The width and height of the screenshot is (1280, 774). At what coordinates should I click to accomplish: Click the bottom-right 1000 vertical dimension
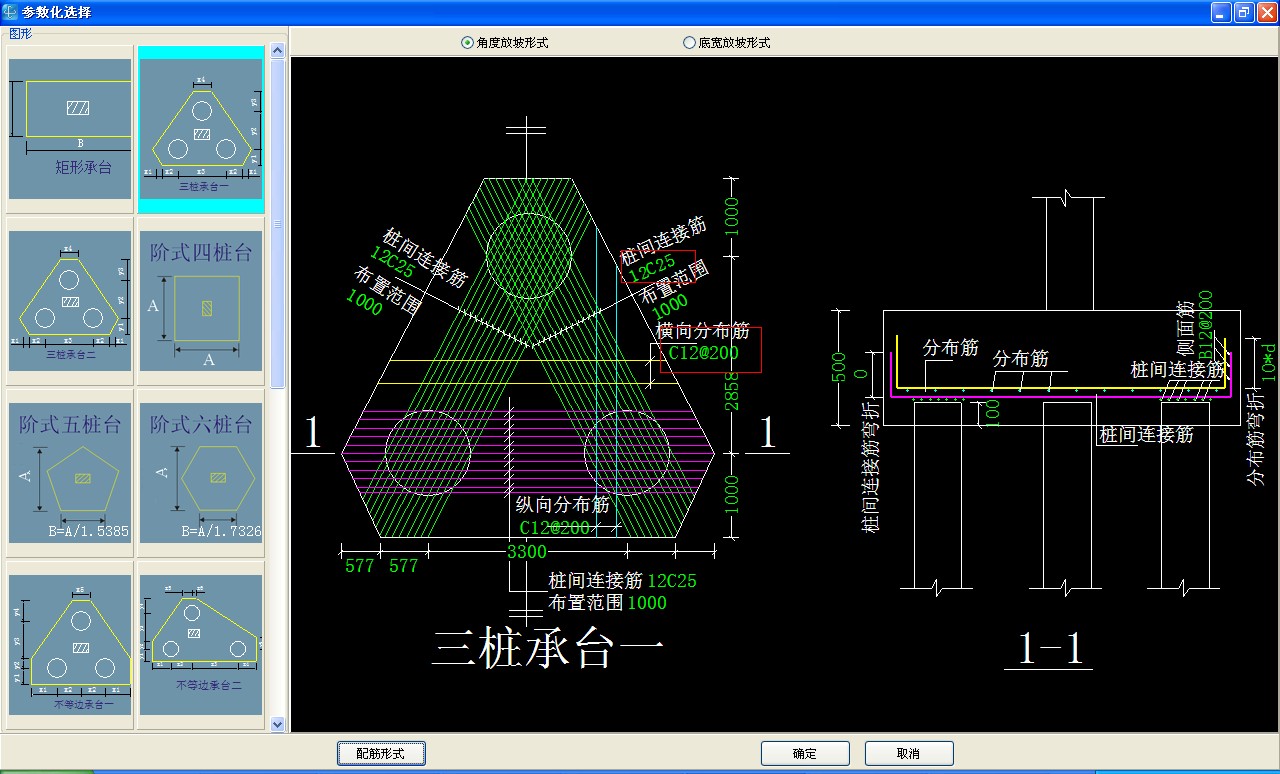click(732, 494)
